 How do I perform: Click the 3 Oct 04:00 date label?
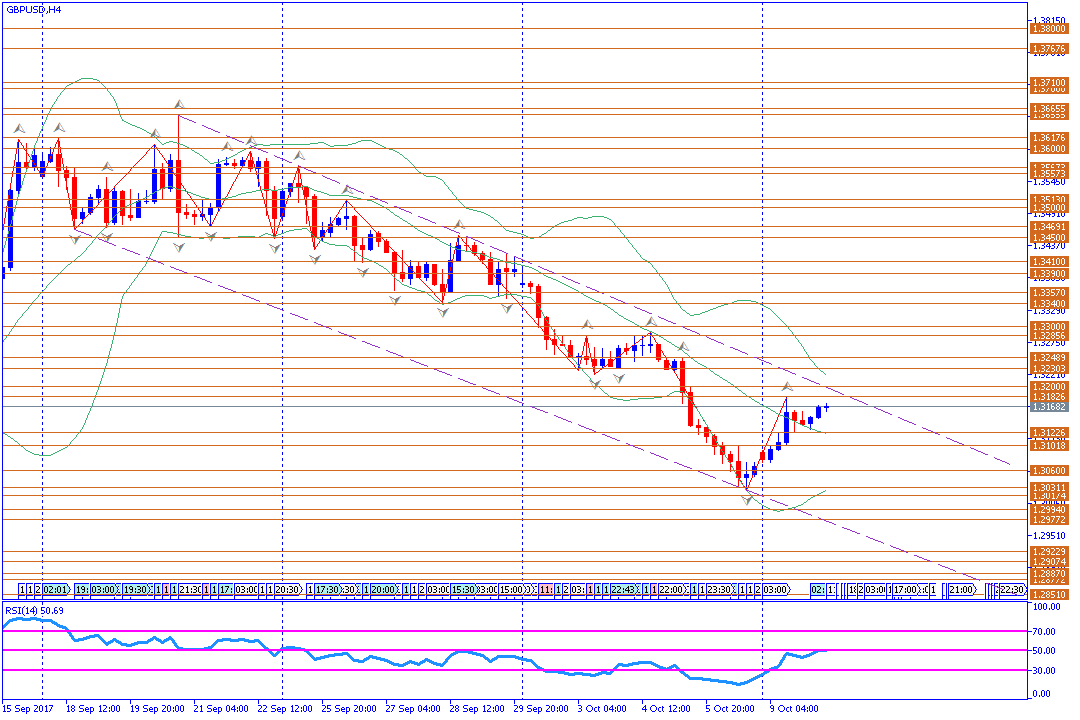click(603, 708)
